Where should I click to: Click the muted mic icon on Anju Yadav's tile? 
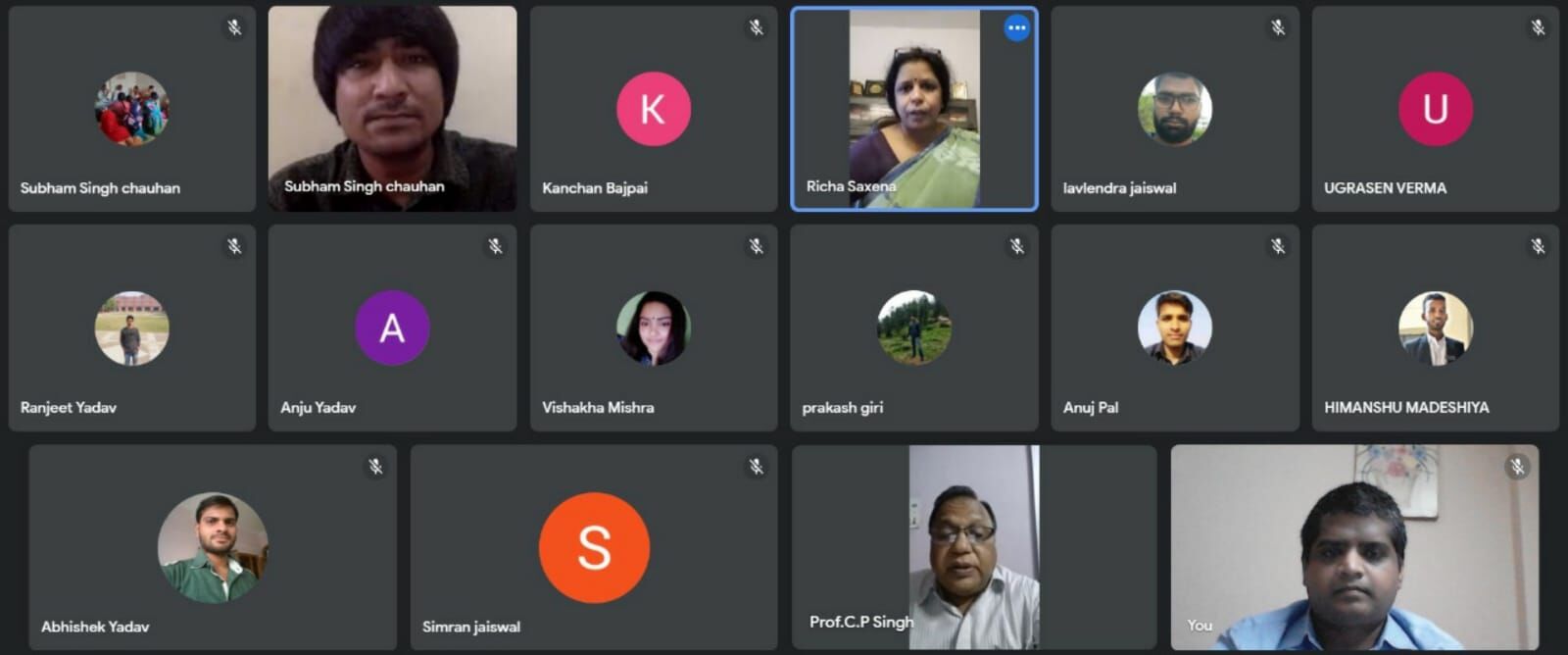[x=495, y=246]
